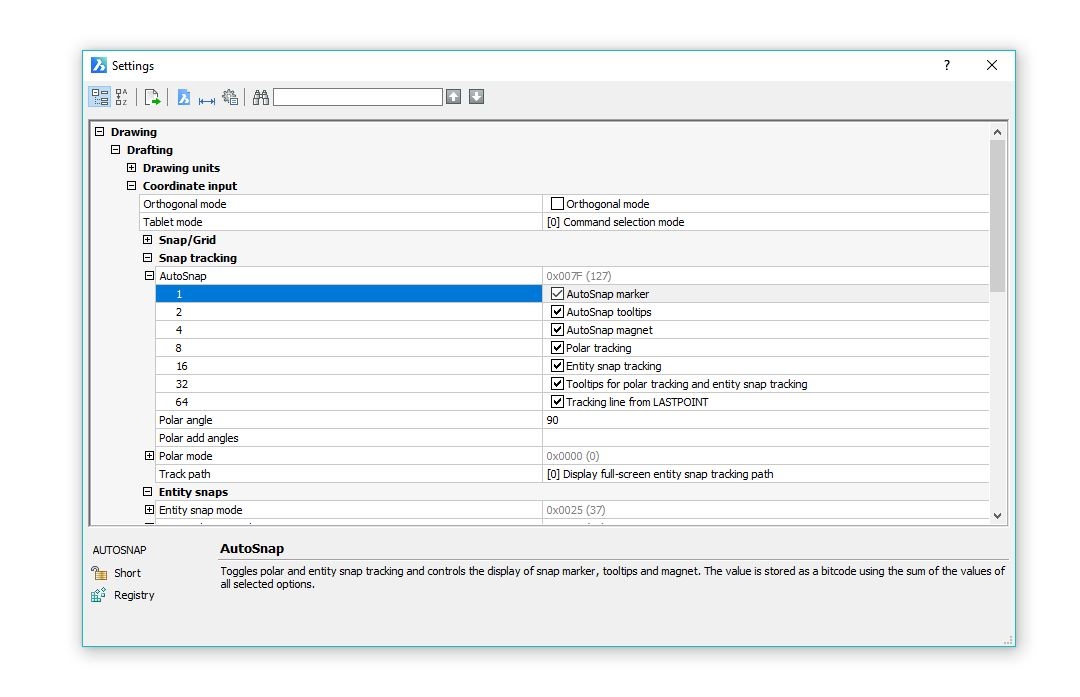Click the Settings dialog help question mark
The image size is (1080, 697).
(947, 65)
